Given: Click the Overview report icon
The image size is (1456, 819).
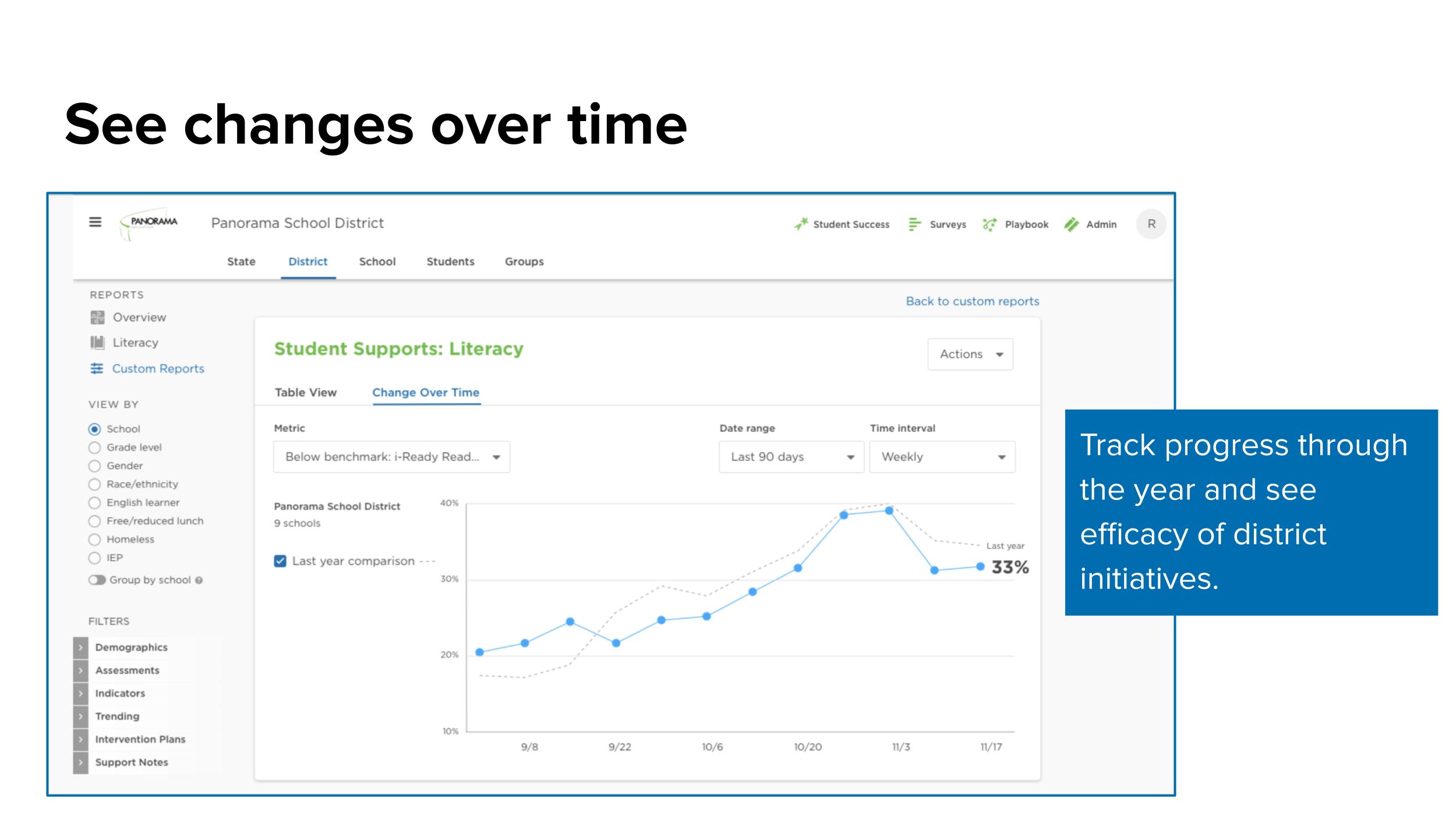Looking at the screenshot, I should pos(97,317).
